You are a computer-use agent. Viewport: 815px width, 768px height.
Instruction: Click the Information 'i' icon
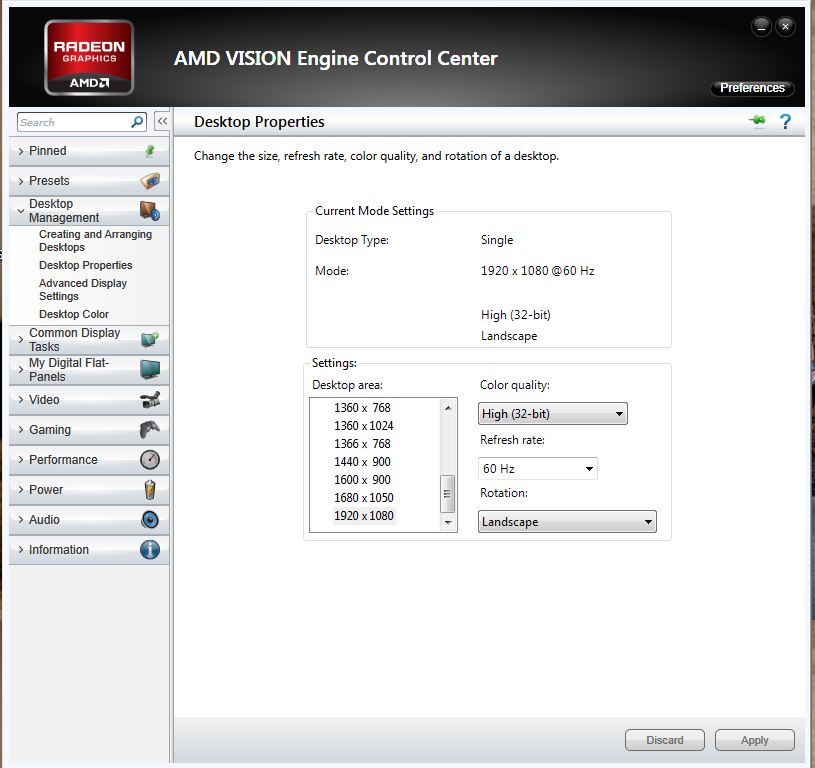click(150, 550)
